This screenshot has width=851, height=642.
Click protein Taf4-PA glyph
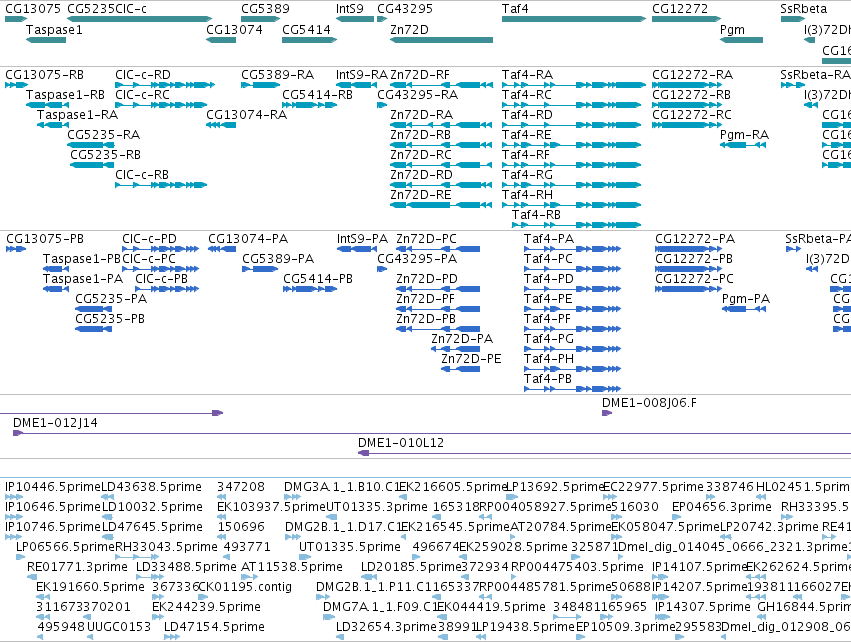[572, 249]
